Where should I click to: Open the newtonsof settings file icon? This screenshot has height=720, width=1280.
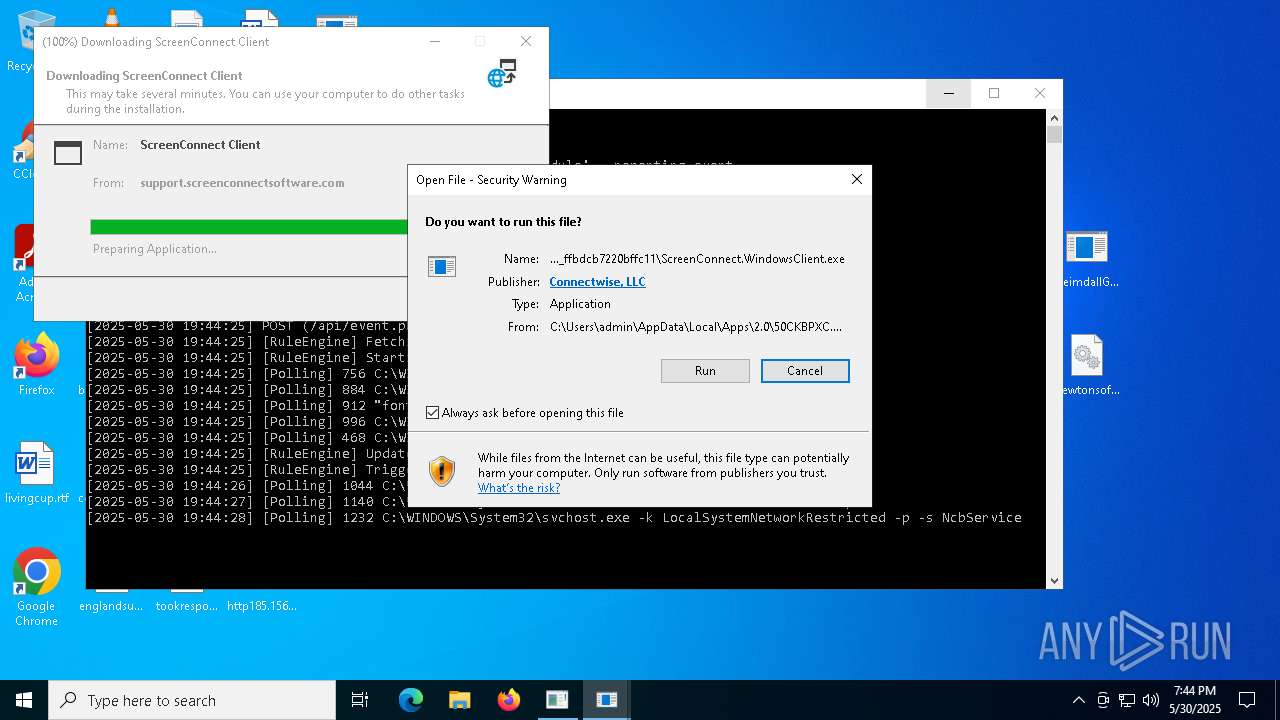pos(1088,366)
